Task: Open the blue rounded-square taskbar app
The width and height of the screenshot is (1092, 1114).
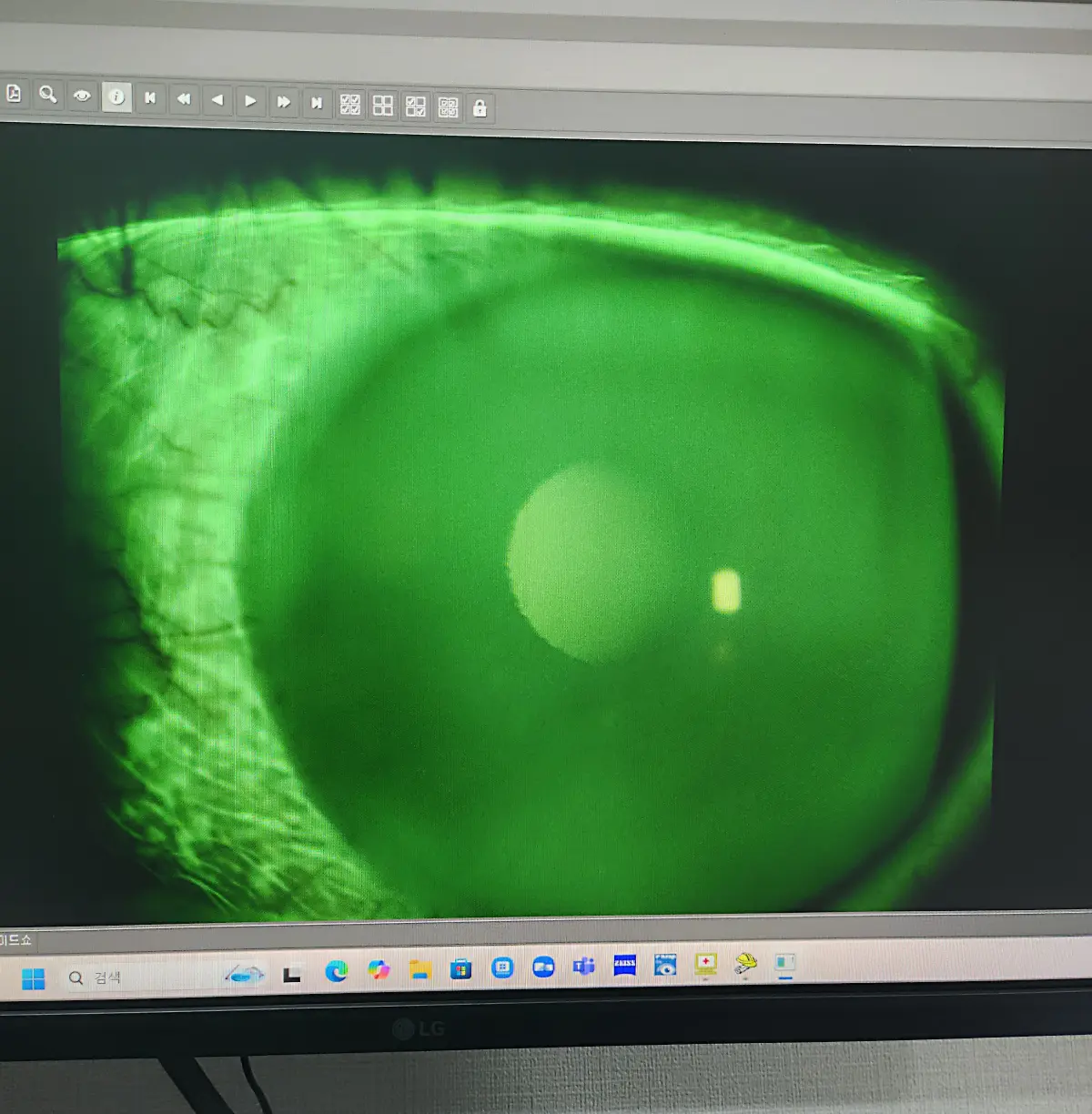Action: 502,968
